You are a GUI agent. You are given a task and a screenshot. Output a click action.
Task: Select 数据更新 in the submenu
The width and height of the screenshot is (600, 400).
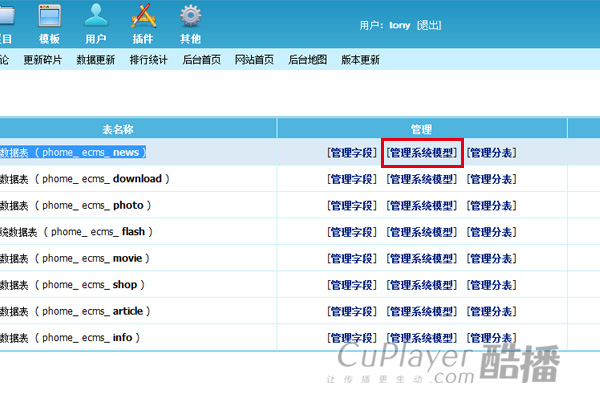[95, 60]
